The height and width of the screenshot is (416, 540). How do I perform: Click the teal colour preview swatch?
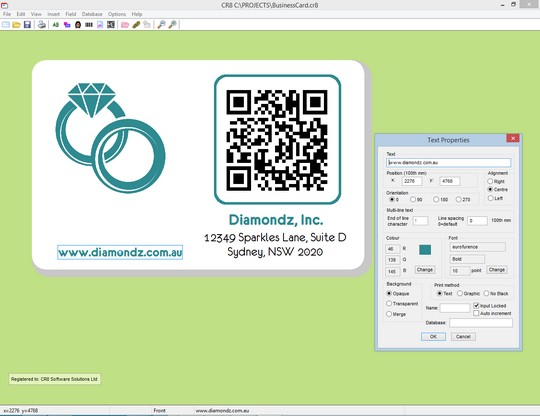click(425, 250)
